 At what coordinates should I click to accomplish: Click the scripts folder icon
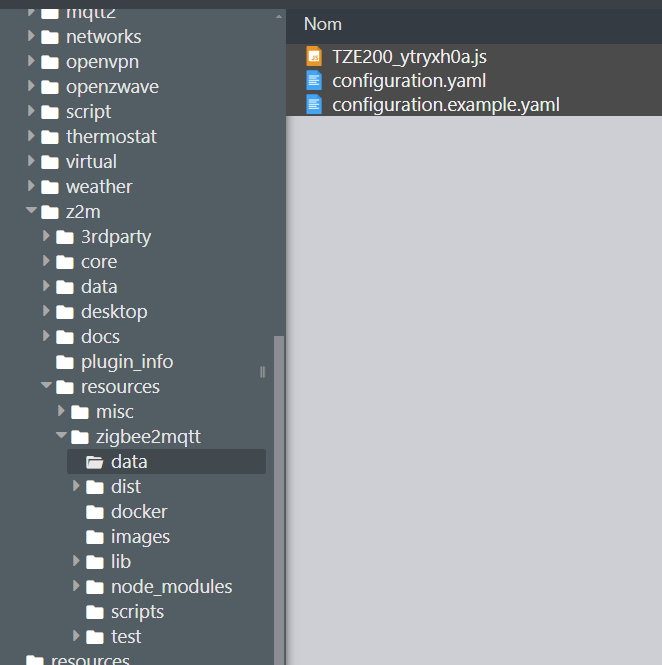tap(95, 612)
